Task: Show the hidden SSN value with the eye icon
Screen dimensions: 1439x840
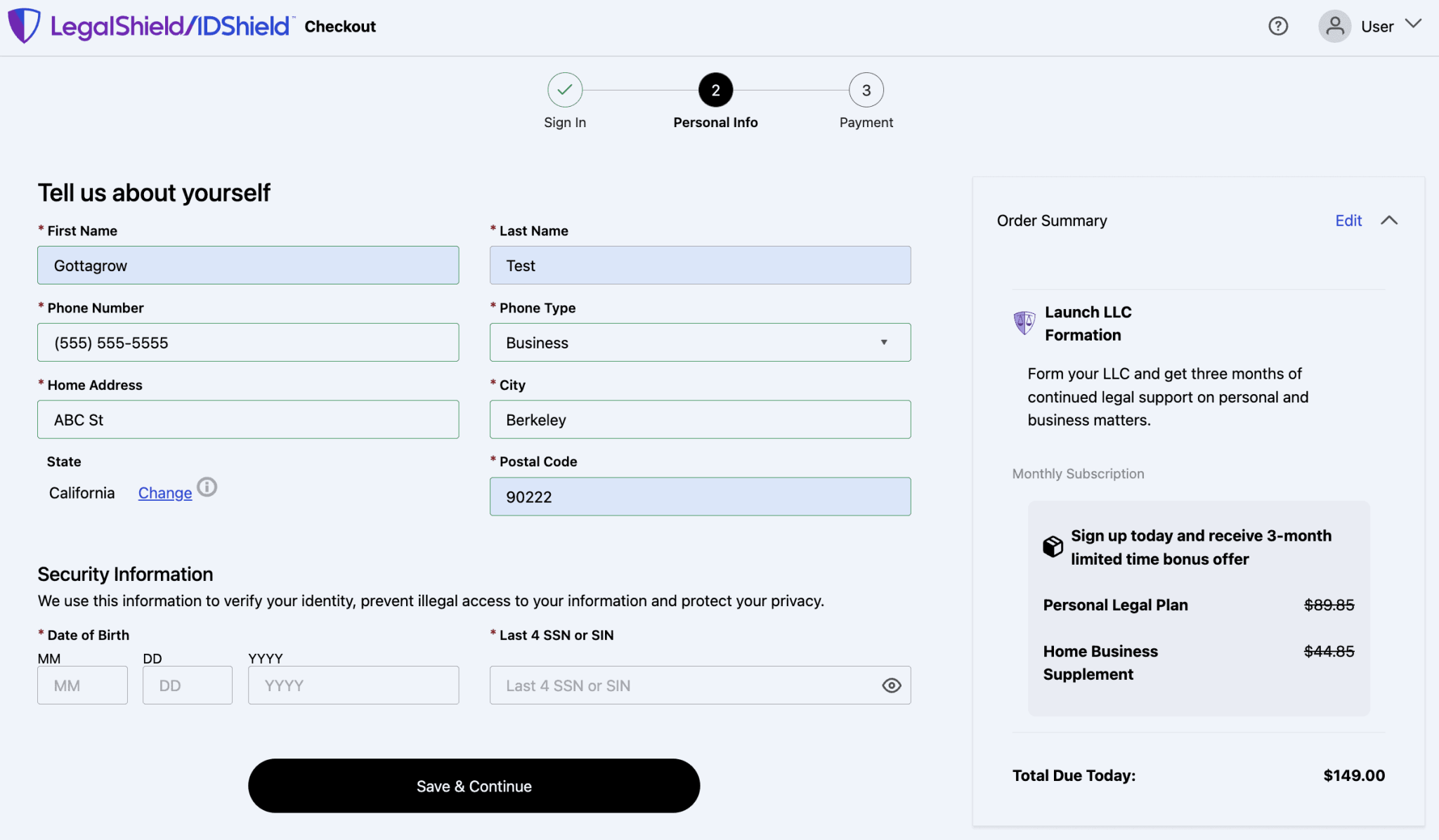Action: click(x=890, y=685)
